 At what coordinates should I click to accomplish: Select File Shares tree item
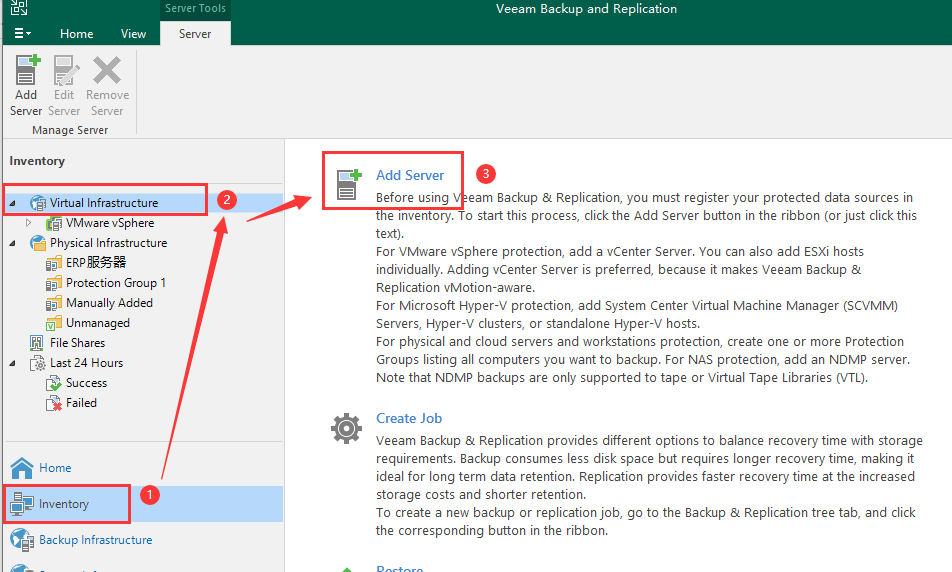[x=77, y=343]
